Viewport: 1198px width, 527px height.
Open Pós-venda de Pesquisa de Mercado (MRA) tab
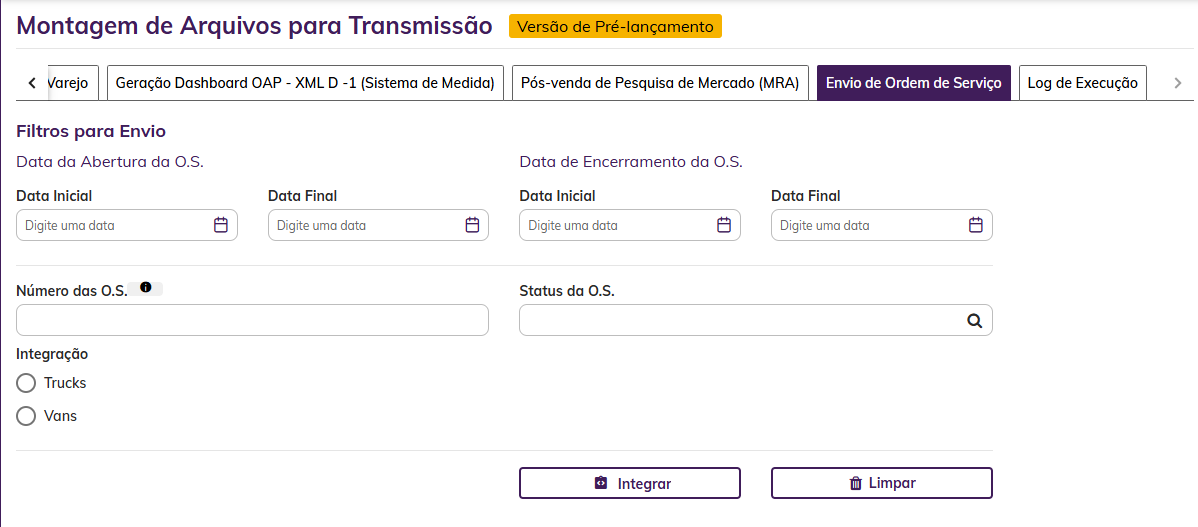tap(660, 82)
